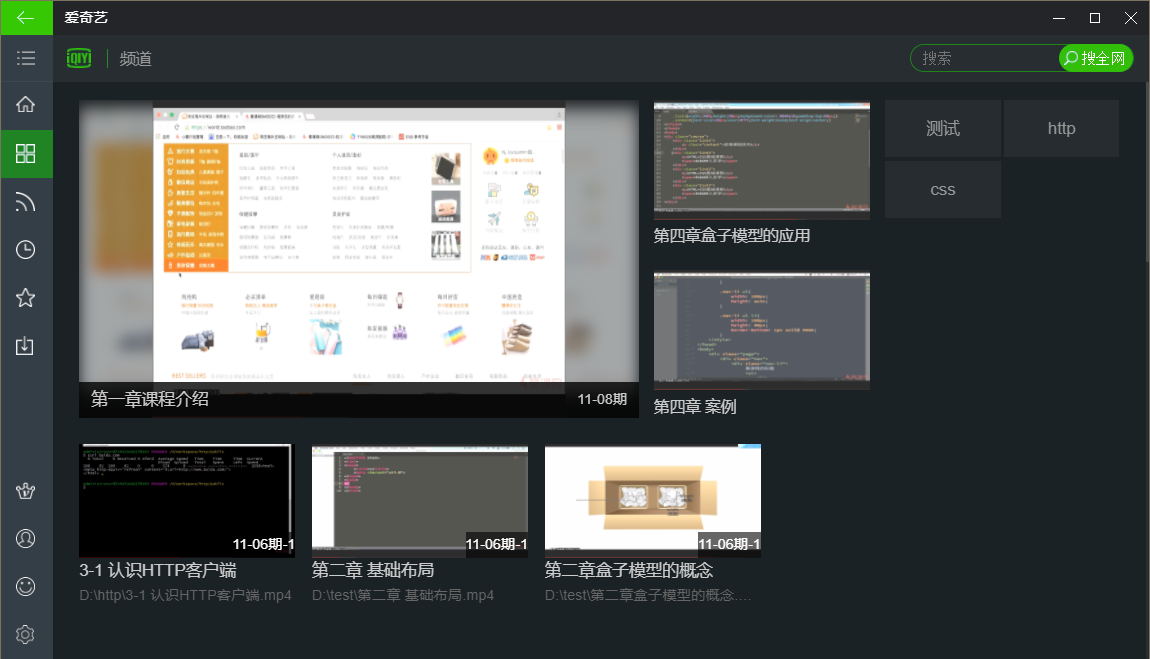The width and height of the screenshot is (1150, 659).
Task: Select the http tag tile
Action: pos(1061,128)
